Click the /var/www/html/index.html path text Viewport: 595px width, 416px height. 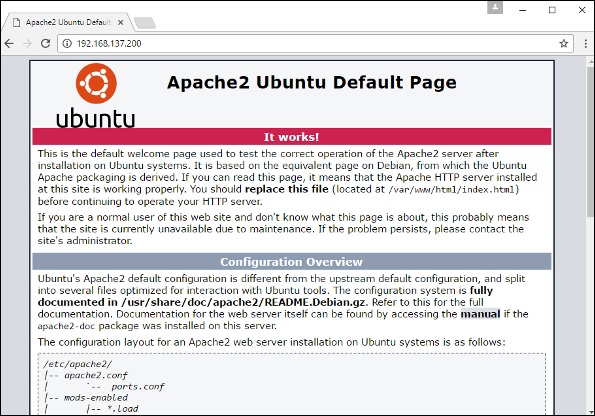[452, 189]
